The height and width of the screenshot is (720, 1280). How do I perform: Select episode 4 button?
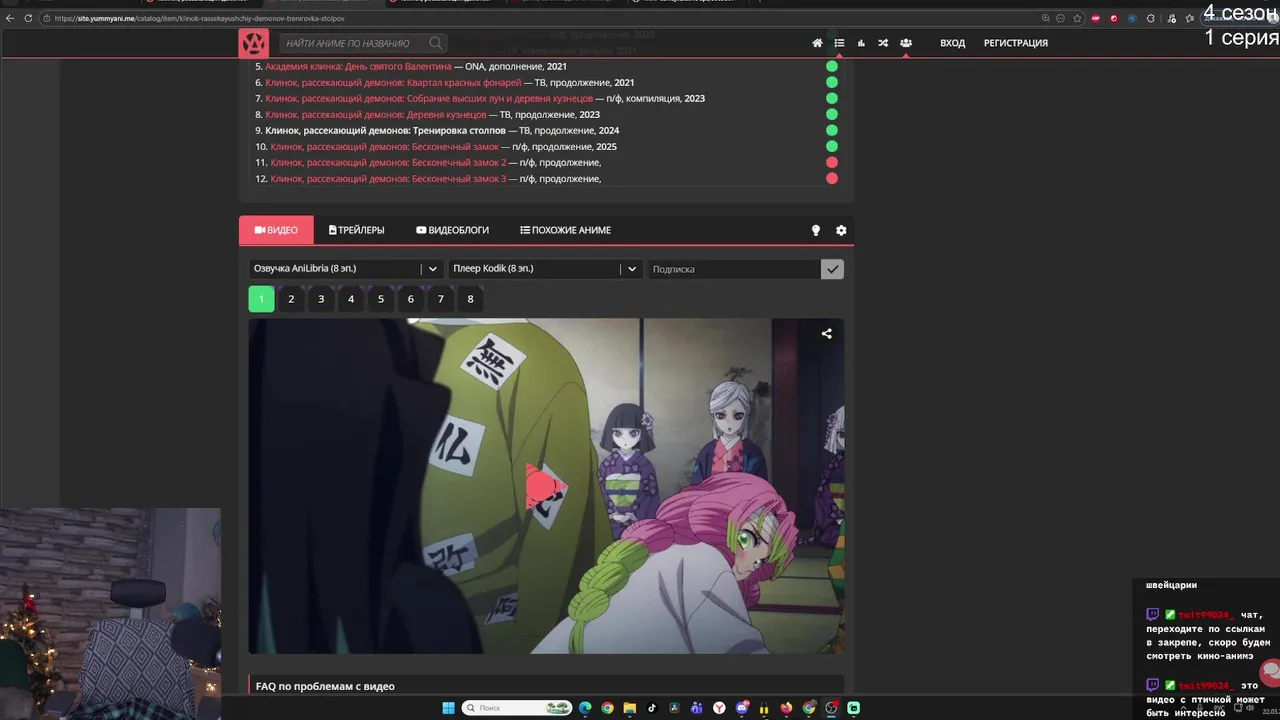(351, 299)
